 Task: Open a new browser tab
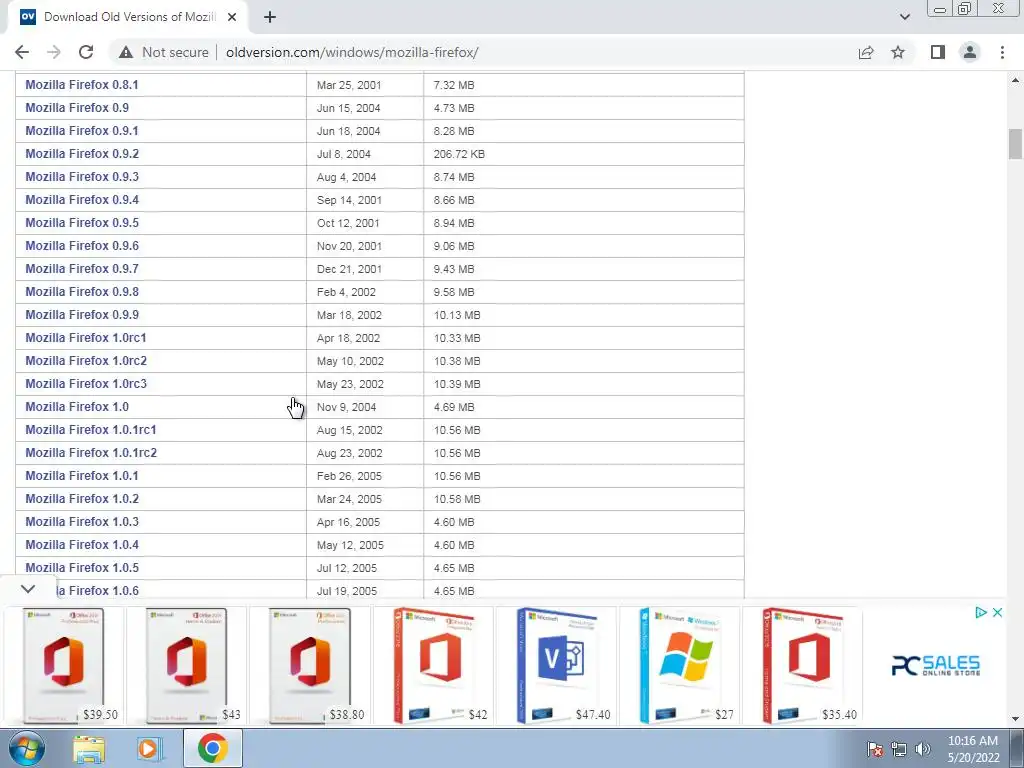coord(270,17)
